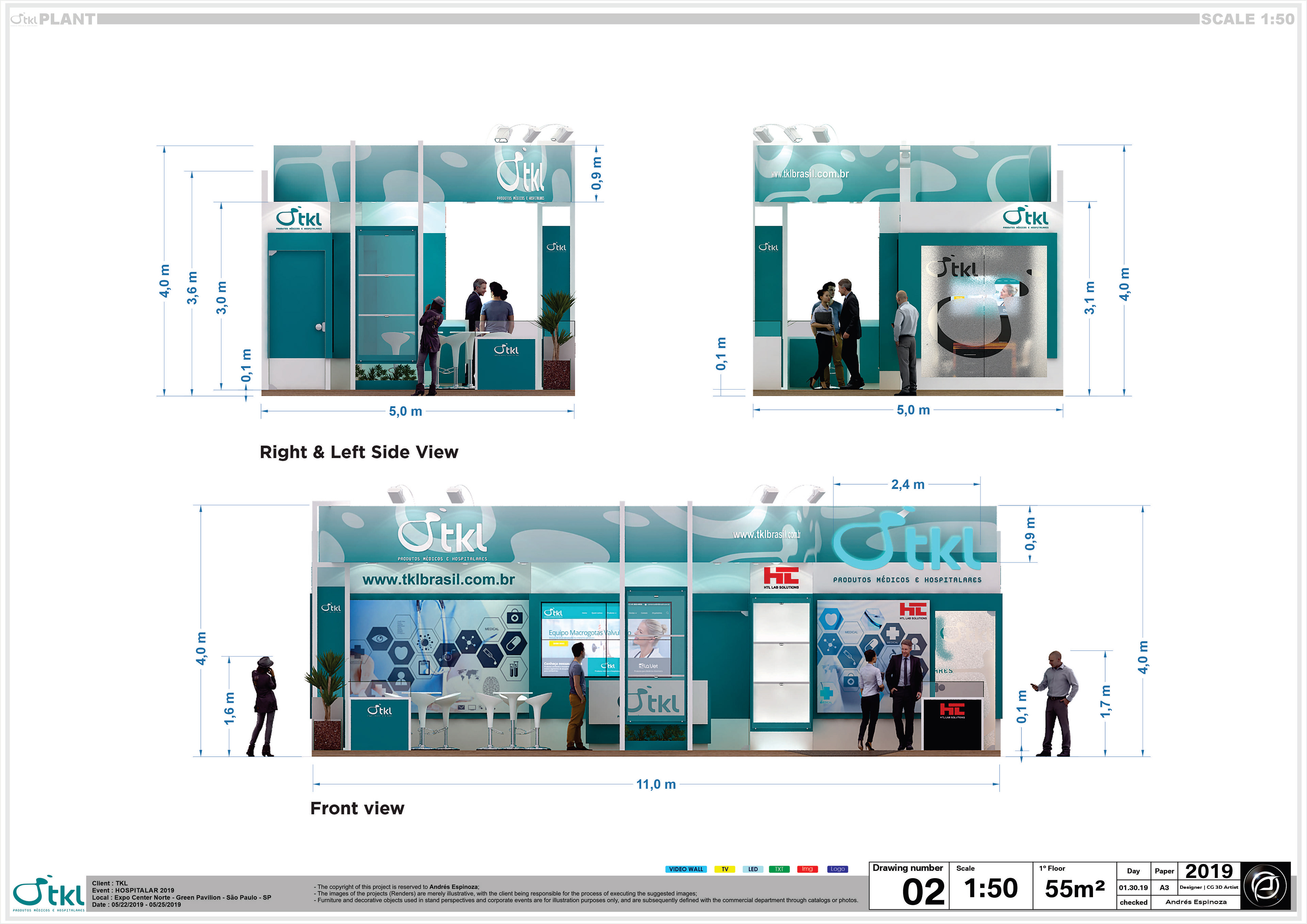Screen dimensions: 1307x924
Task: Click the furniture and decorative objects disclaimer line
Action: pos(586,900)
